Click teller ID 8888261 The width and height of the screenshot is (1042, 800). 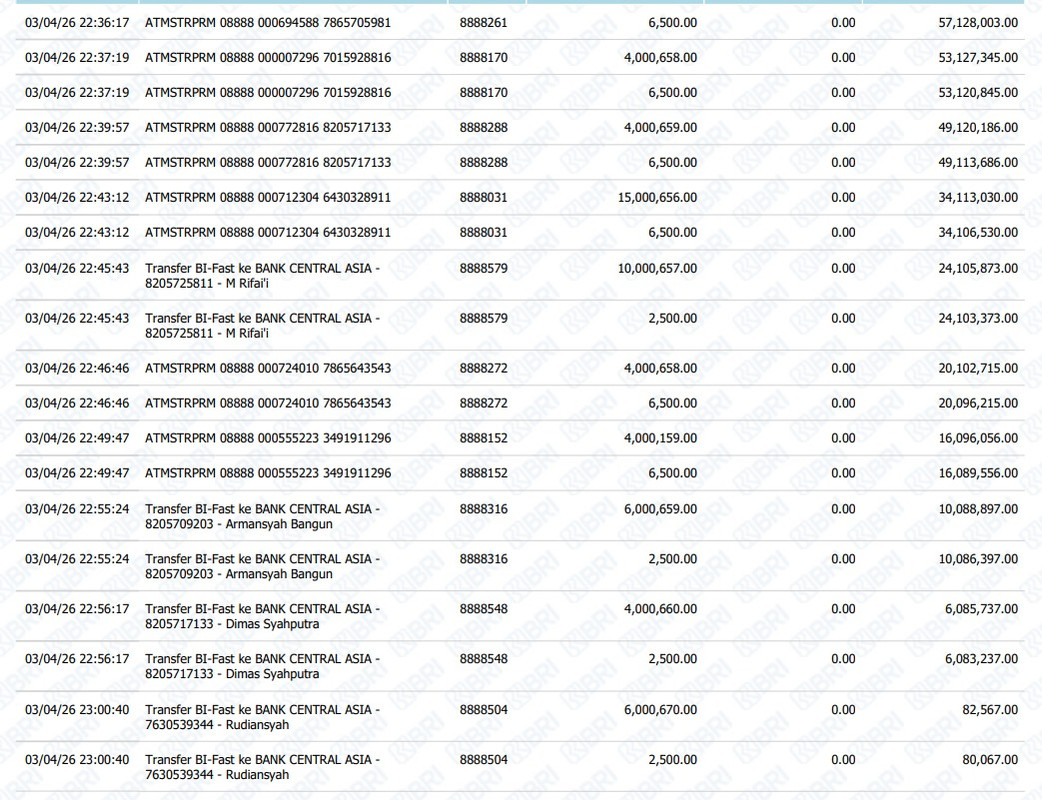pos(483,23)
